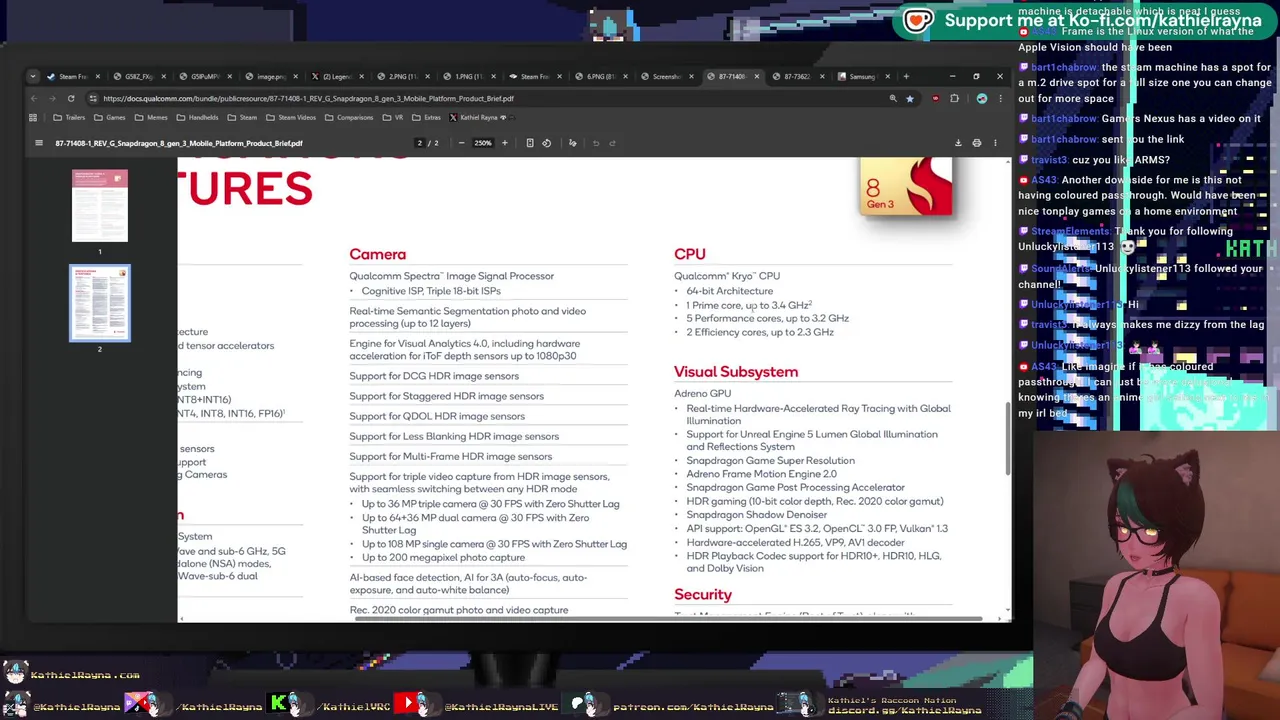
Task: Switch to the (2) Legend X tab
Action: [x=337, y=76]
